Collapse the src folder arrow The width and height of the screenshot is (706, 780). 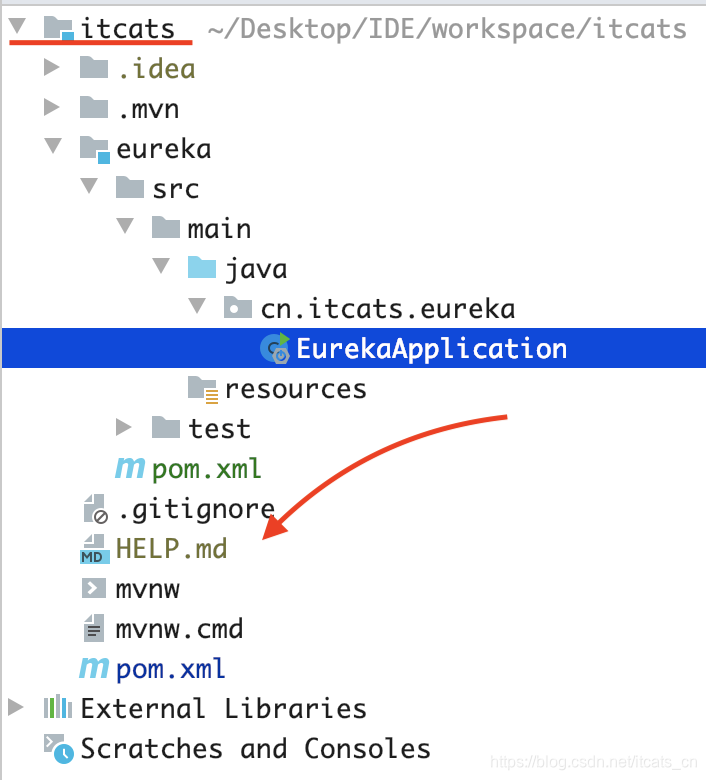pos(89,186)
